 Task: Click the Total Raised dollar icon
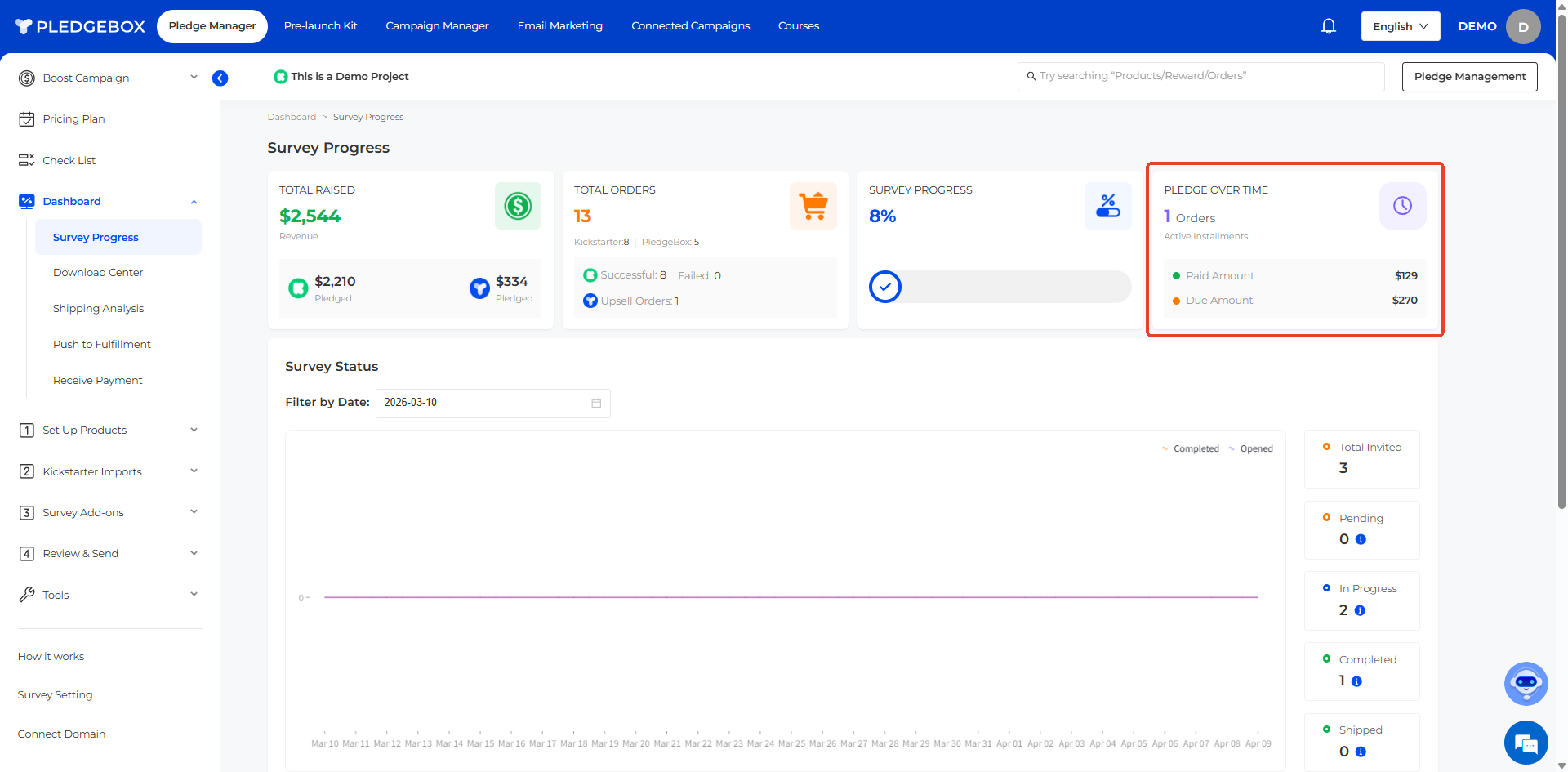518,206
